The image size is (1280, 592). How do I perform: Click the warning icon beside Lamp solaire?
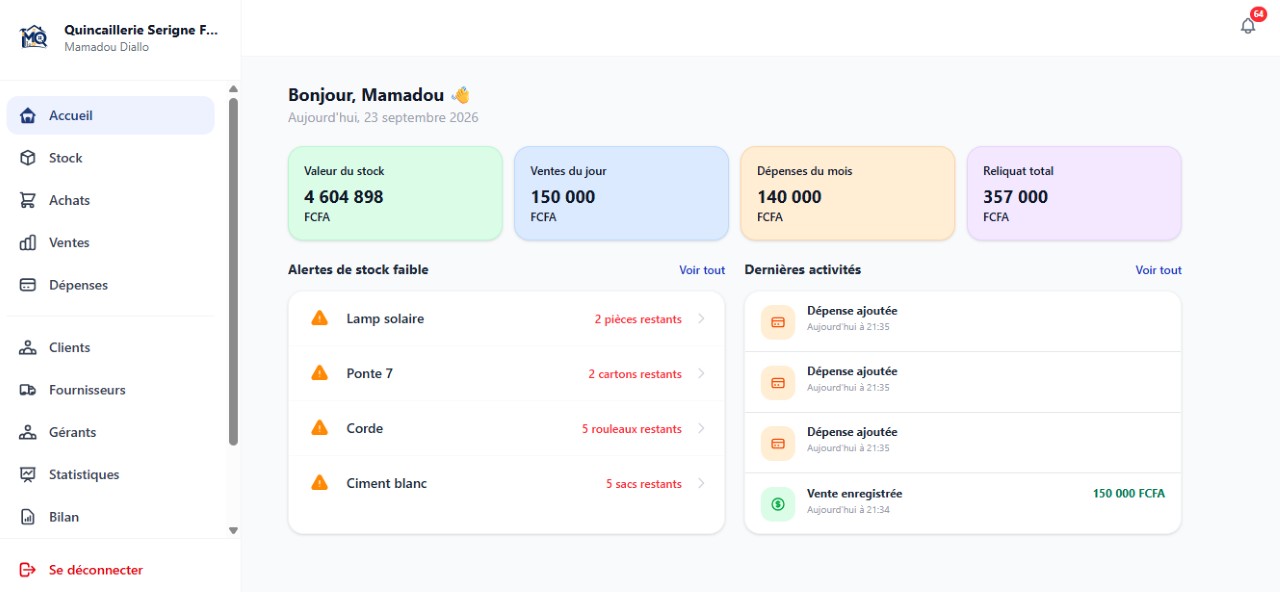coord(320,319)
